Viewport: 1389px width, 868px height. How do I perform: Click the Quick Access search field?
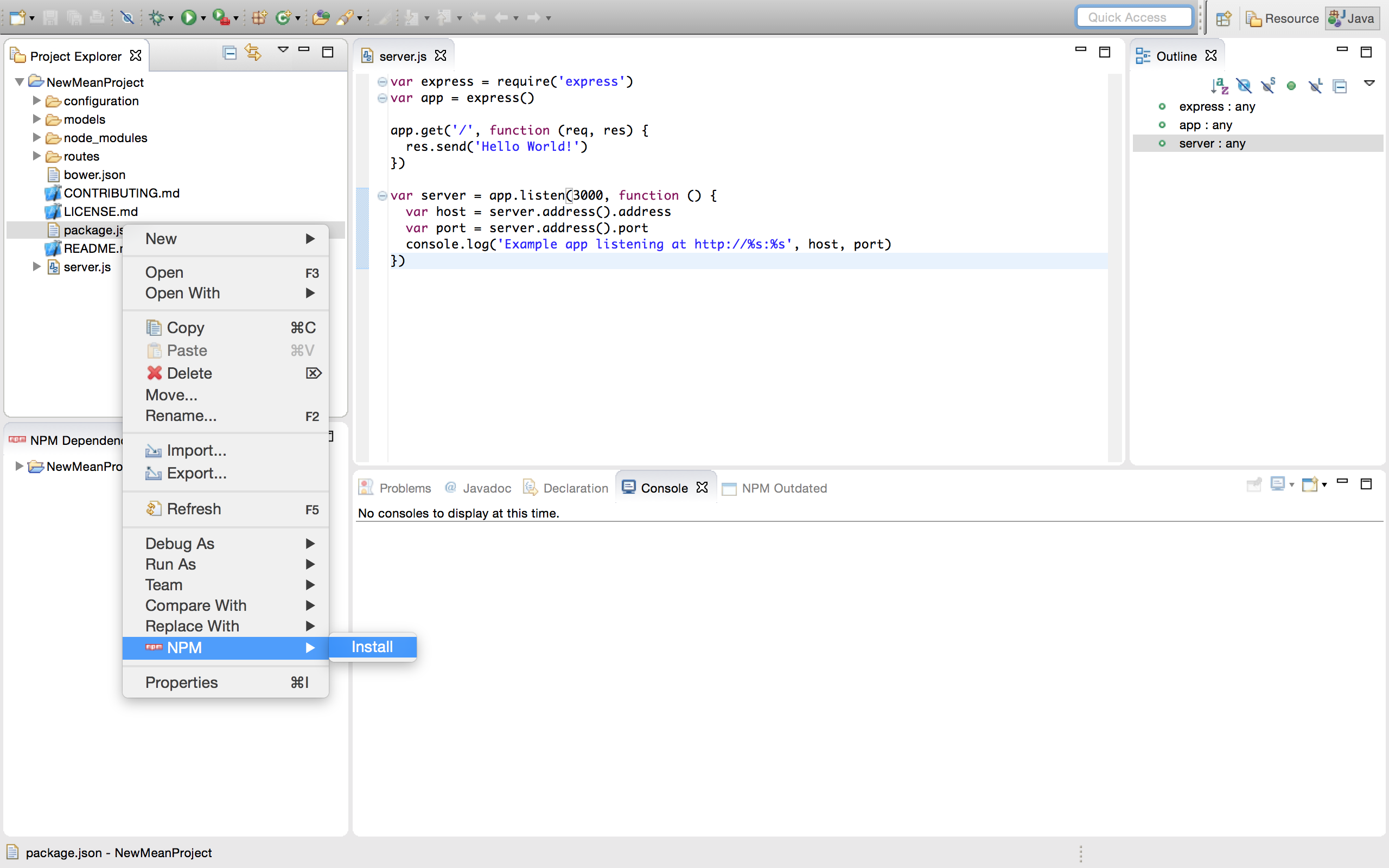click(1133, 17)
